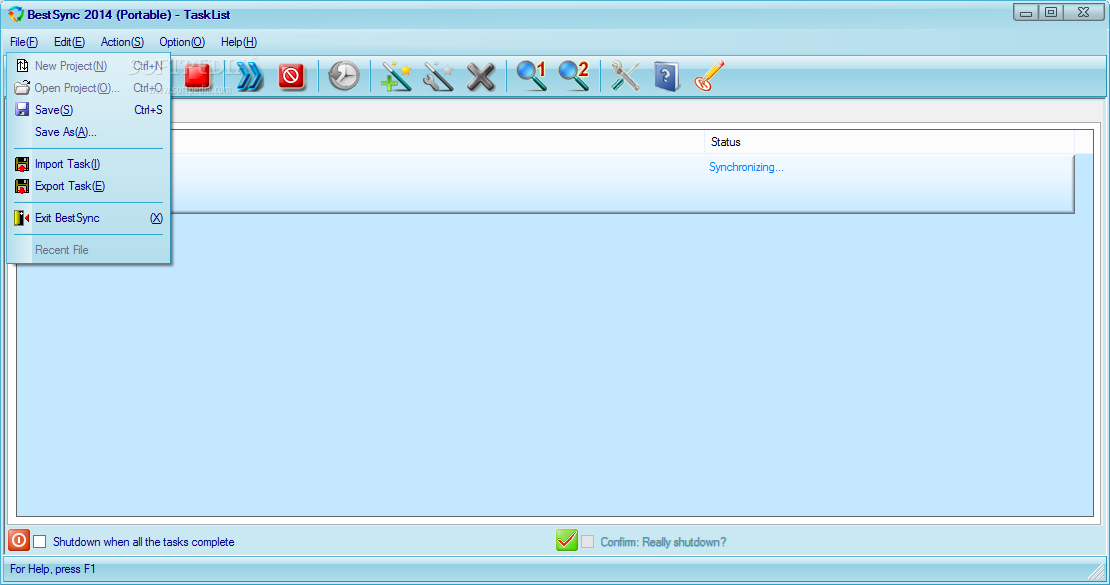Click the Export Task floppy icon
Image resolution: width=1110 pixels, height=585 pixels.
(x=22, y=186)
